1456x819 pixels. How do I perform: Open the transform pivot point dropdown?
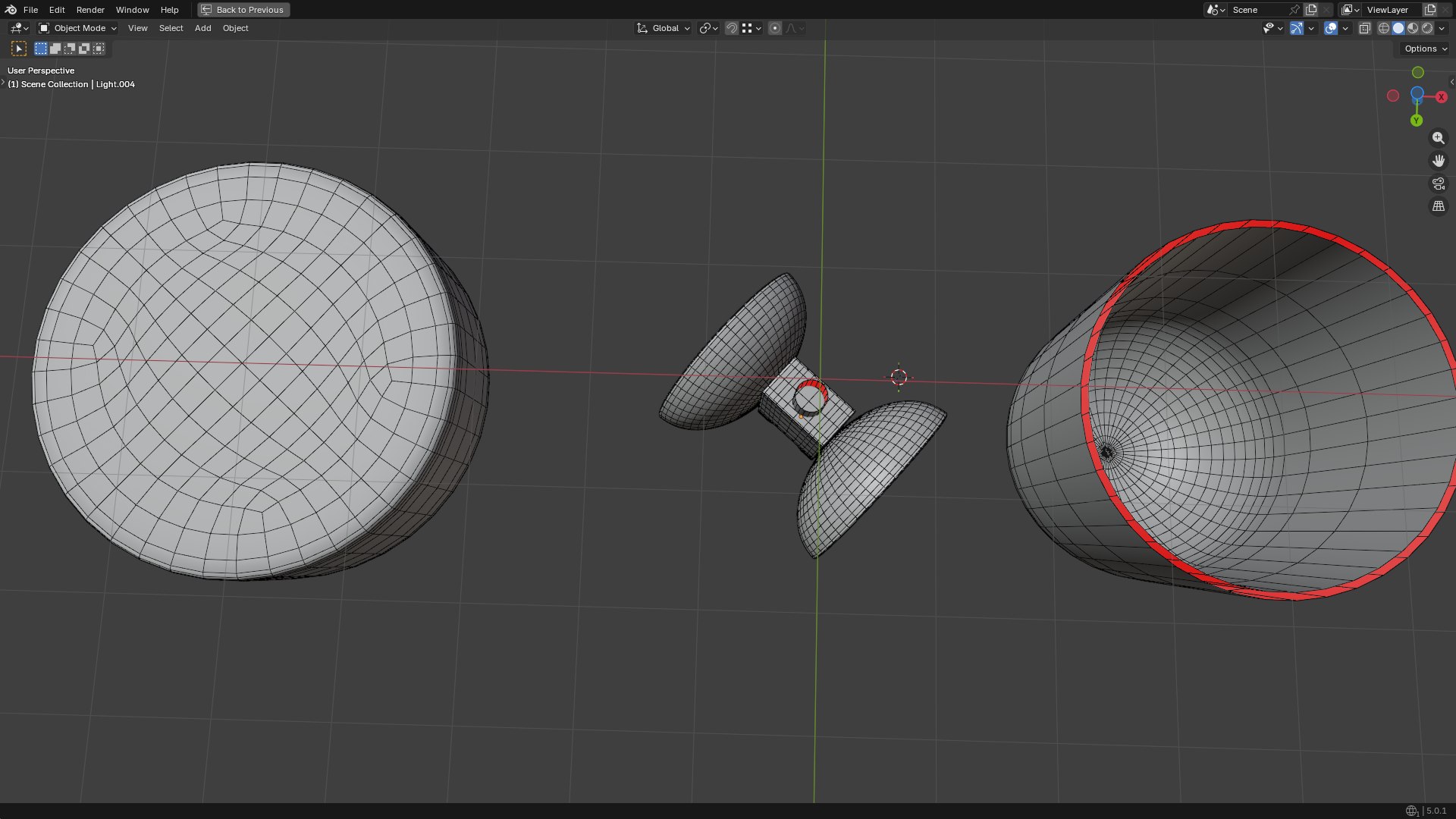[708, 28]
